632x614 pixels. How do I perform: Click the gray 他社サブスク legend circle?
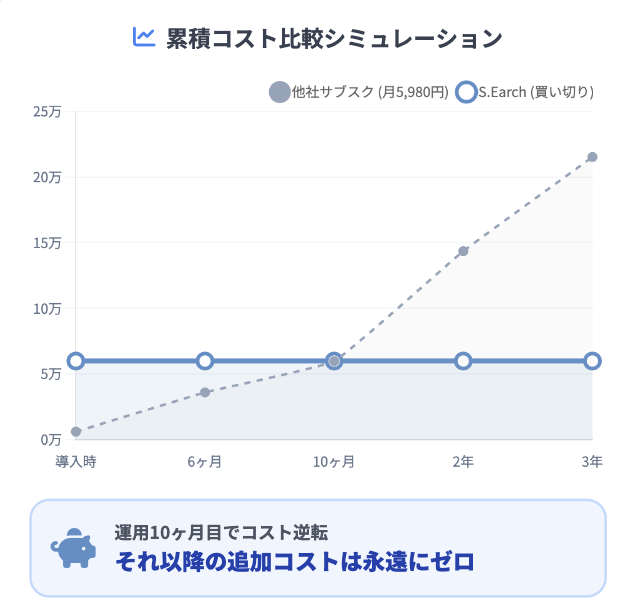click(279, 93)
